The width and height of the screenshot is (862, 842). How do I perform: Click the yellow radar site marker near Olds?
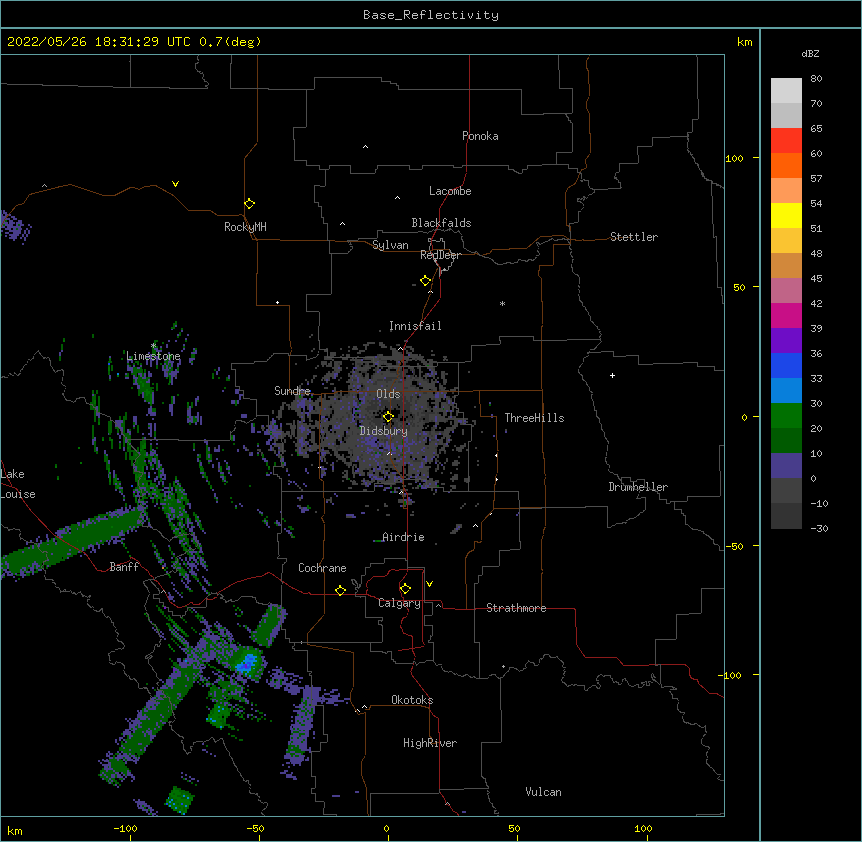click(x=388, y=417)
